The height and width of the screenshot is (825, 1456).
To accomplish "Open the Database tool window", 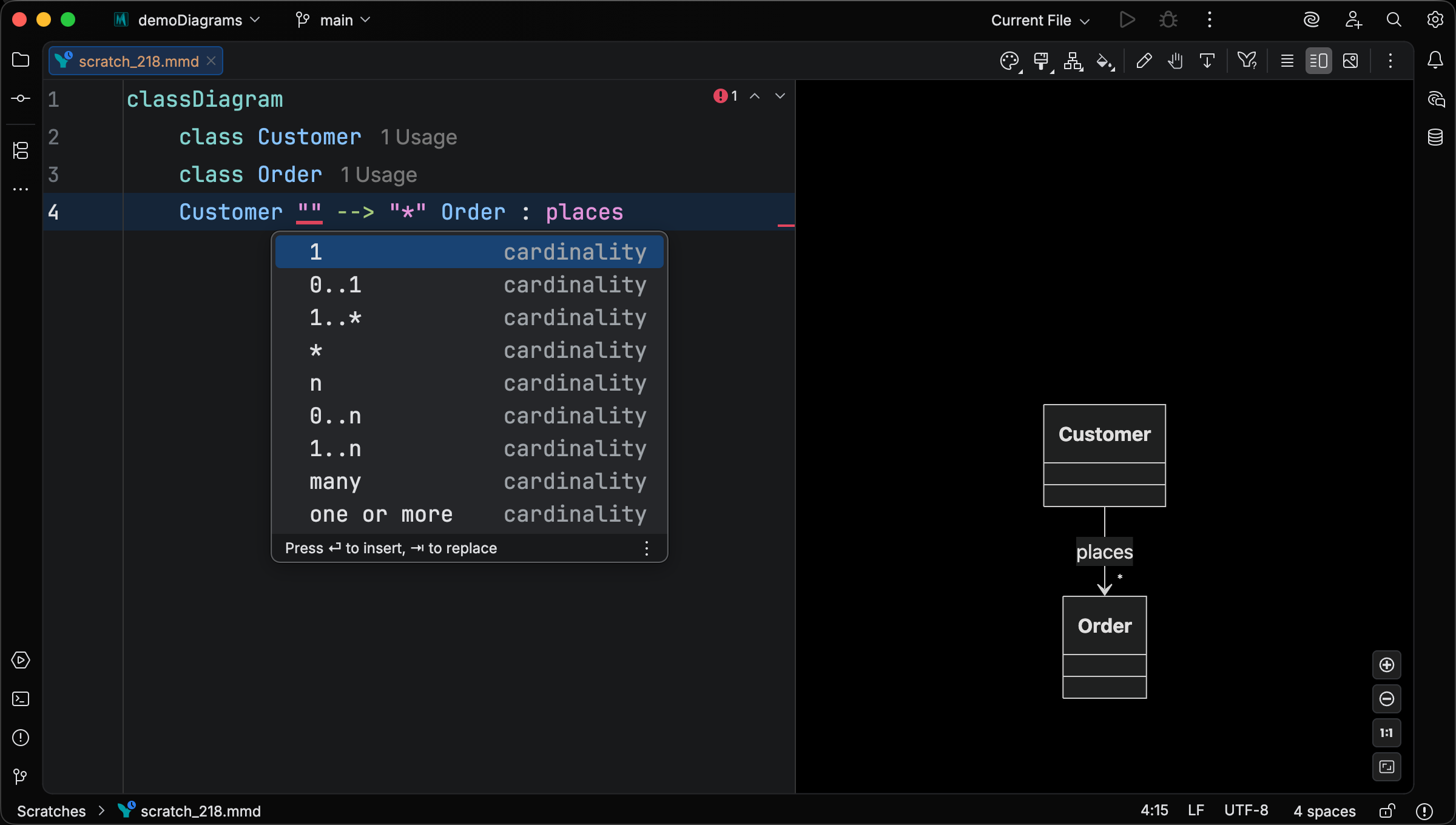I will (1435, 137).
